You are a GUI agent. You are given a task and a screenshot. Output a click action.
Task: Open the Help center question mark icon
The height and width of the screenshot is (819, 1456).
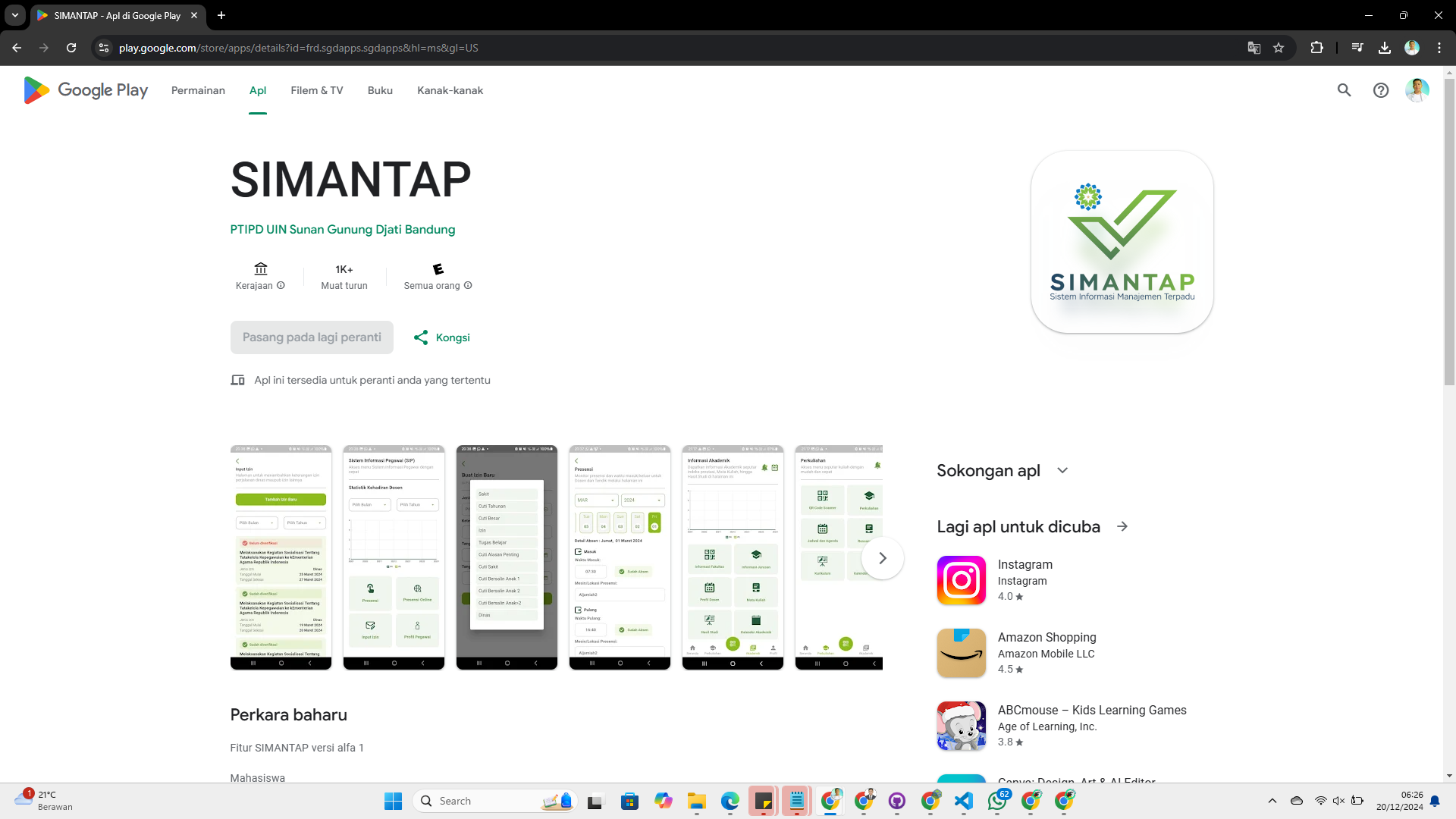[1381, 90]
